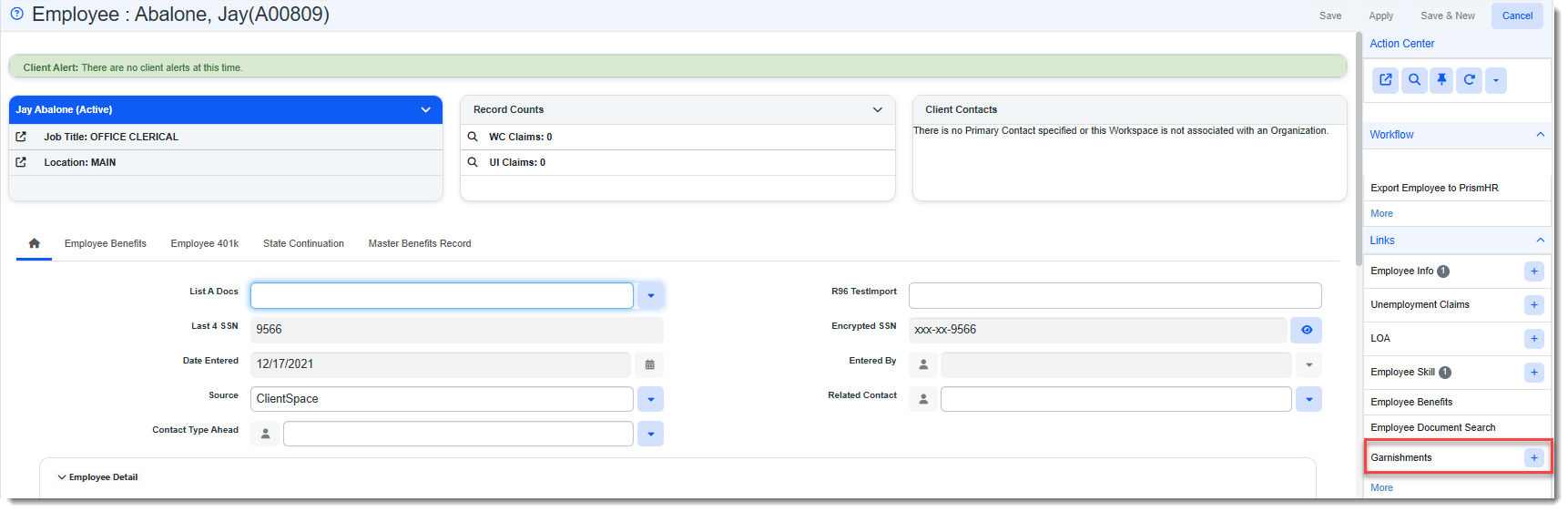Collapse the Record Counts panel
The height and width of the screenshot is (512, 1568).
877,109
